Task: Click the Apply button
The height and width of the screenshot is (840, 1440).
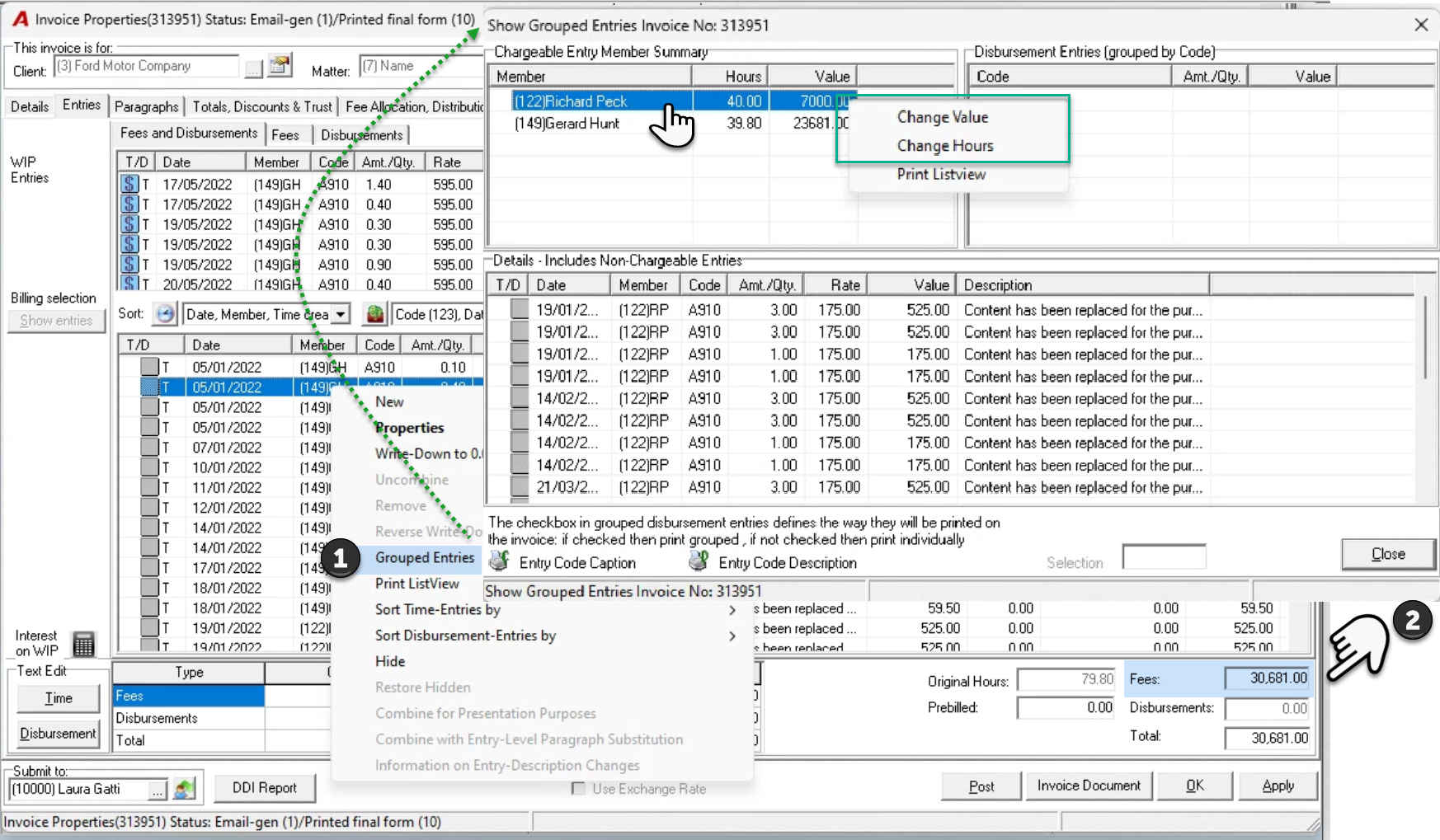Action: pos(1278,786)
